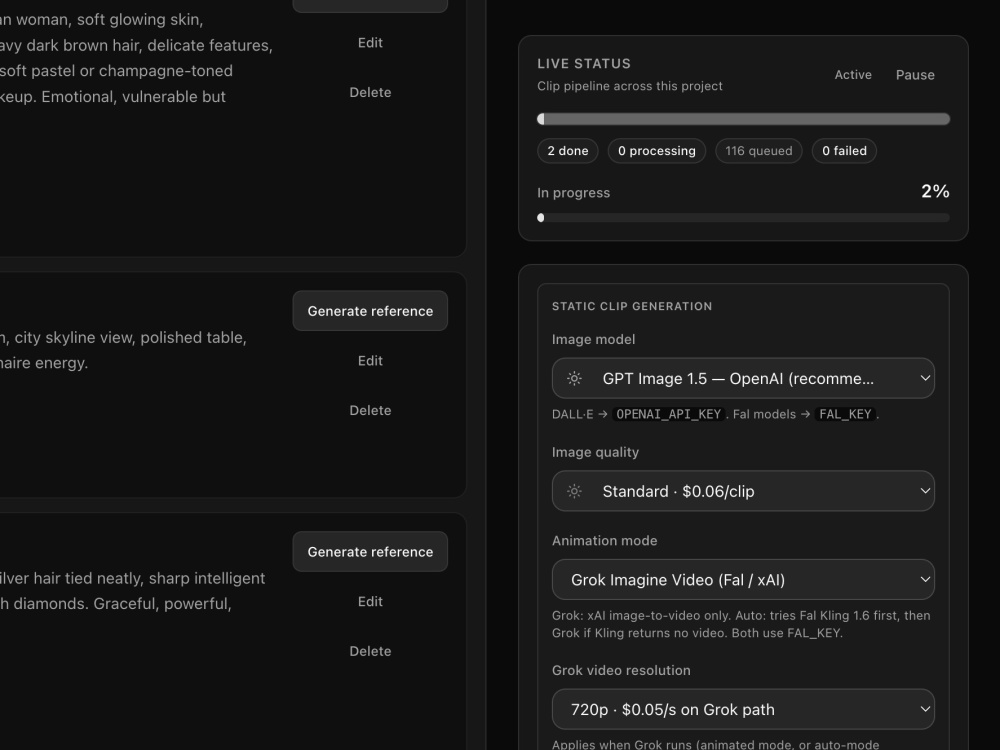
Task: Click Generate reference for the city skyline card
Action: (x=370, y=311)
